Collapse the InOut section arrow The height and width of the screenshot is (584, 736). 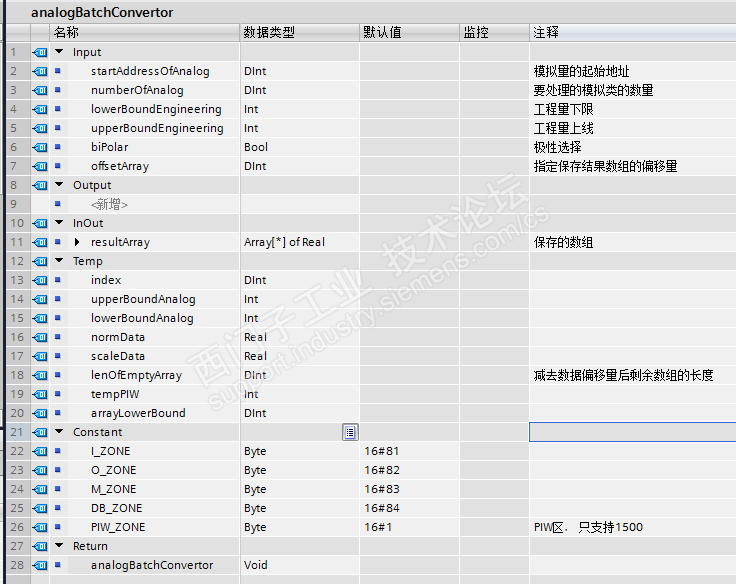point(59,223)
